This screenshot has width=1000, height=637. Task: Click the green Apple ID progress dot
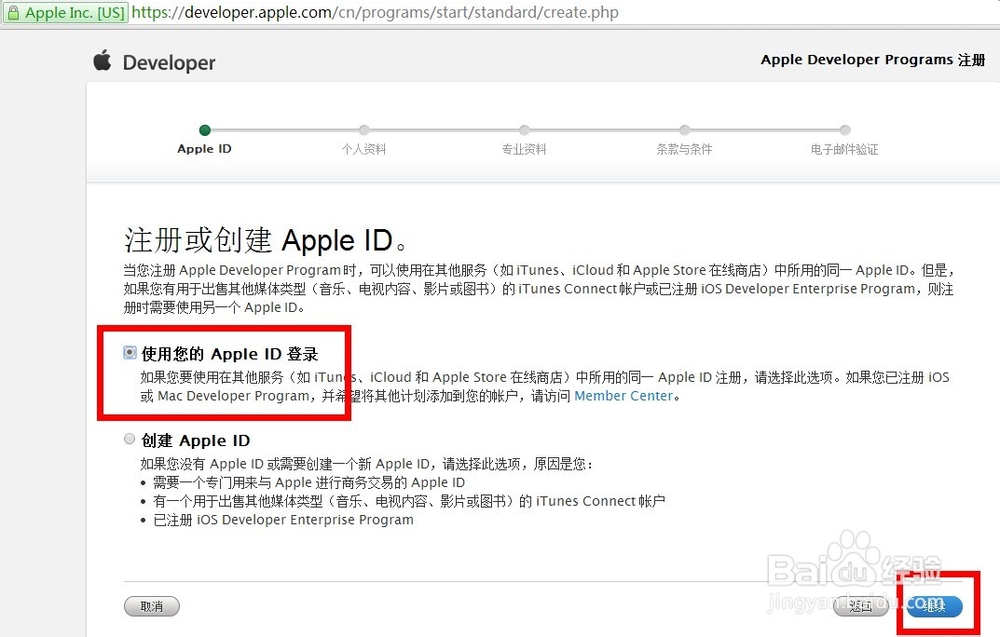coord(204,130)
